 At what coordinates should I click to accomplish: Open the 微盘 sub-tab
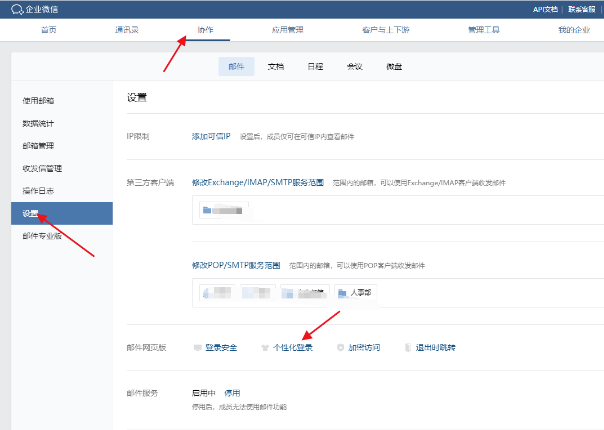[394, 66]
